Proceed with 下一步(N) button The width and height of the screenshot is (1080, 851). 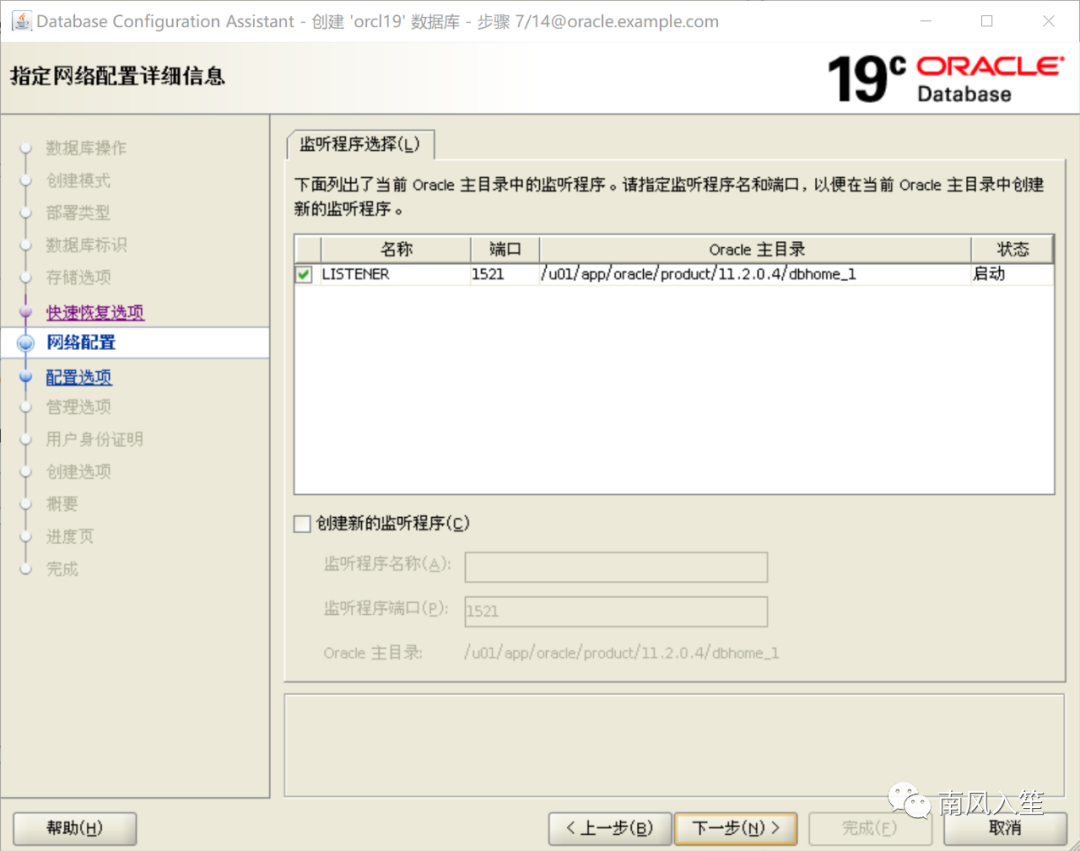(736, 828)
